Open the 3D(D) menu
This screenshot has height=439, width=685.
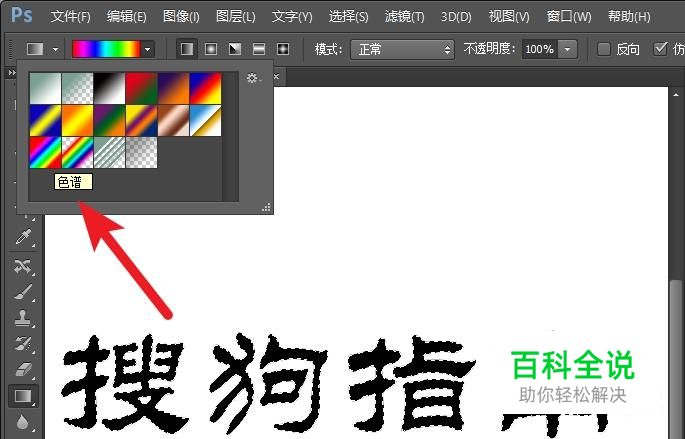point(456,17)
